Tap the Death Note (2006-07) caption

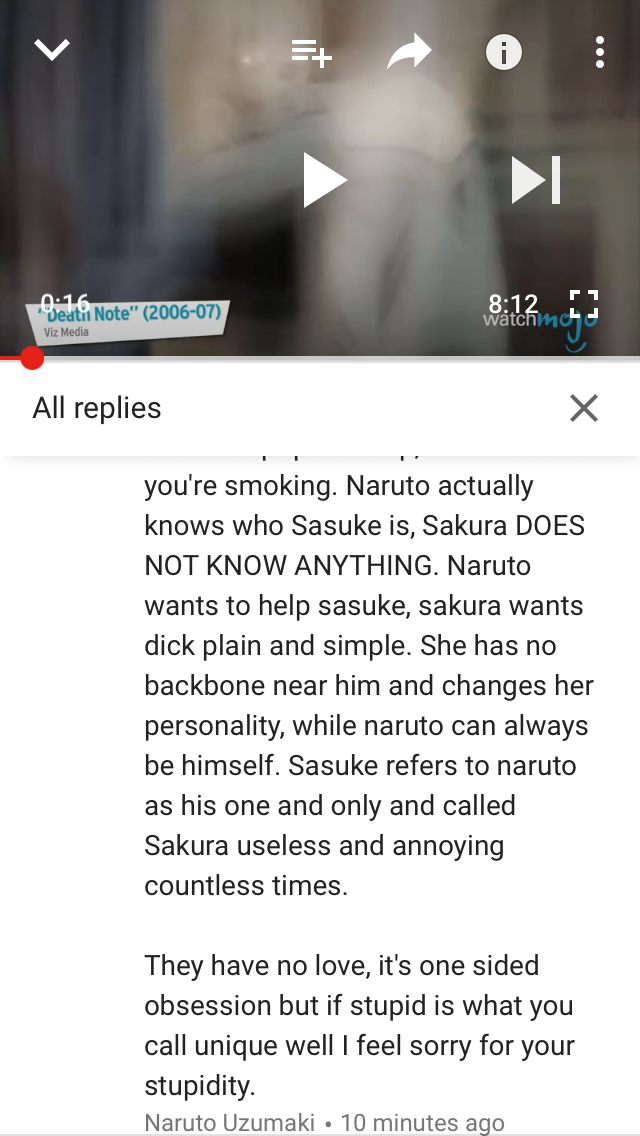point(128,320)
